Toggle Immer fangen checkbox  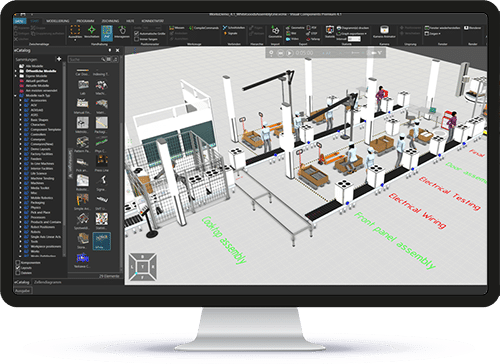[x=137, y=39]
